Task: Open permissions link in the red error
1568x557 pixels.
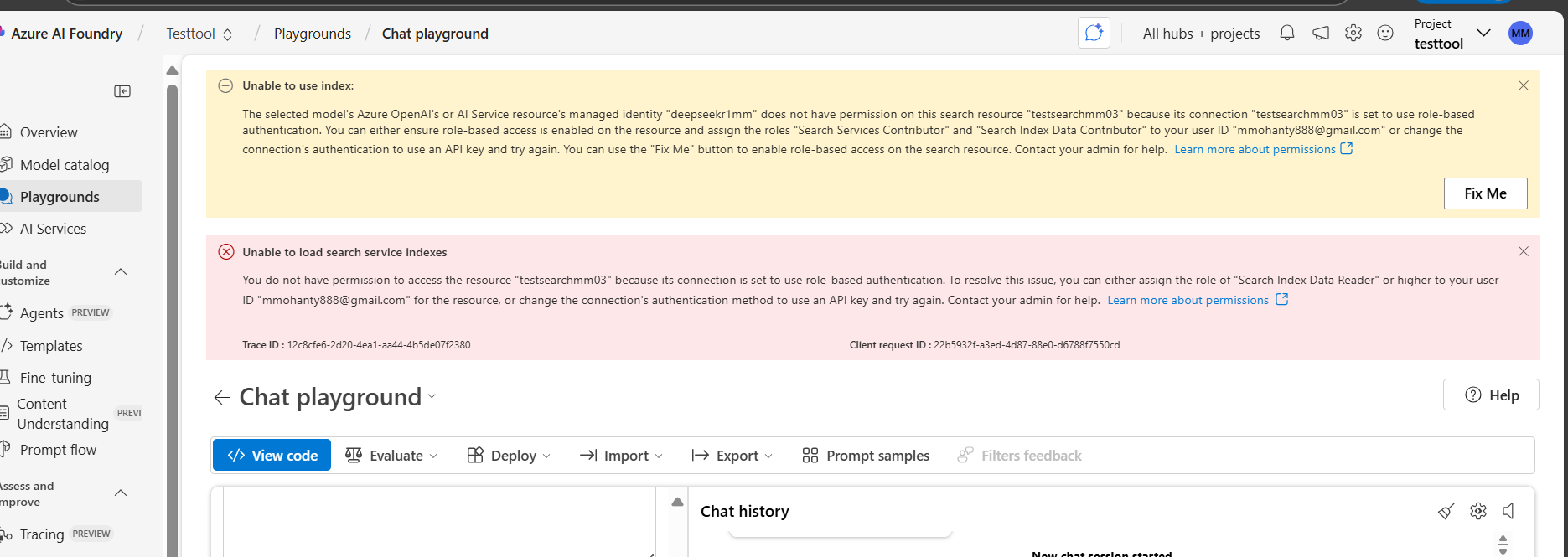Action: pos(1198,300)
